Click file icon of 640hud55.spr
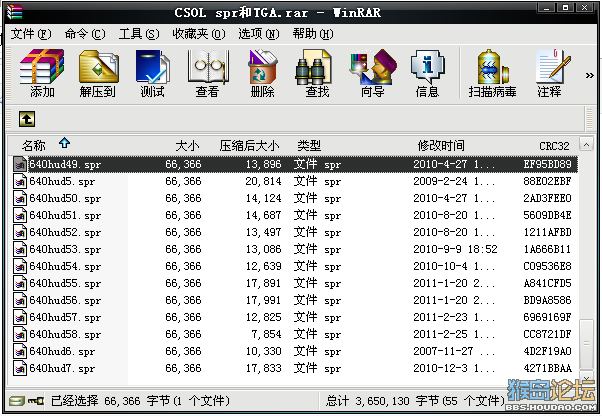This screenshot has width=602, height=416. pyautogui.click(x=20, y=283)
